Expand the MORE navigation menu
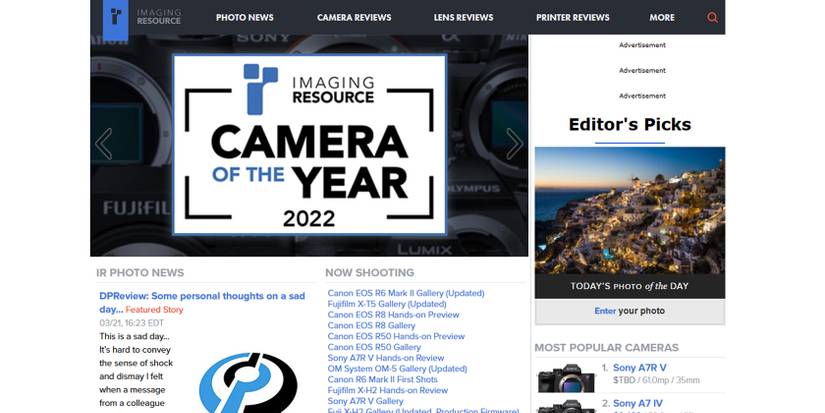825x413 pixels. (661, 17)
